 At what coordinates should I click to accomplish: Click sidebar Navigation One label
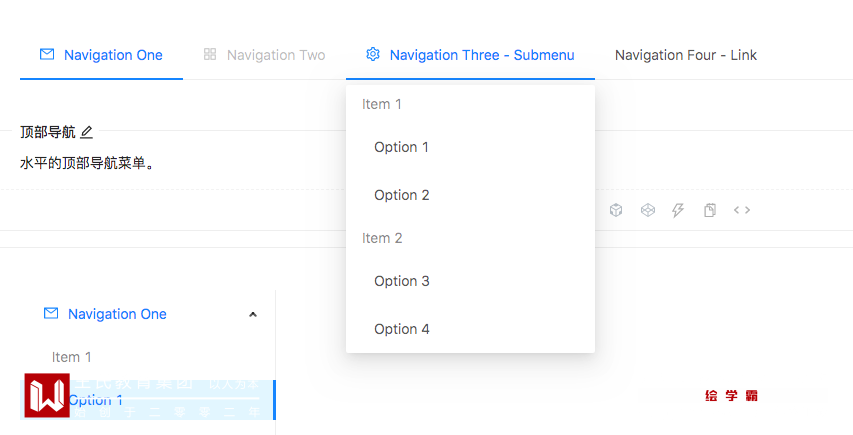(x=117, y=314)
